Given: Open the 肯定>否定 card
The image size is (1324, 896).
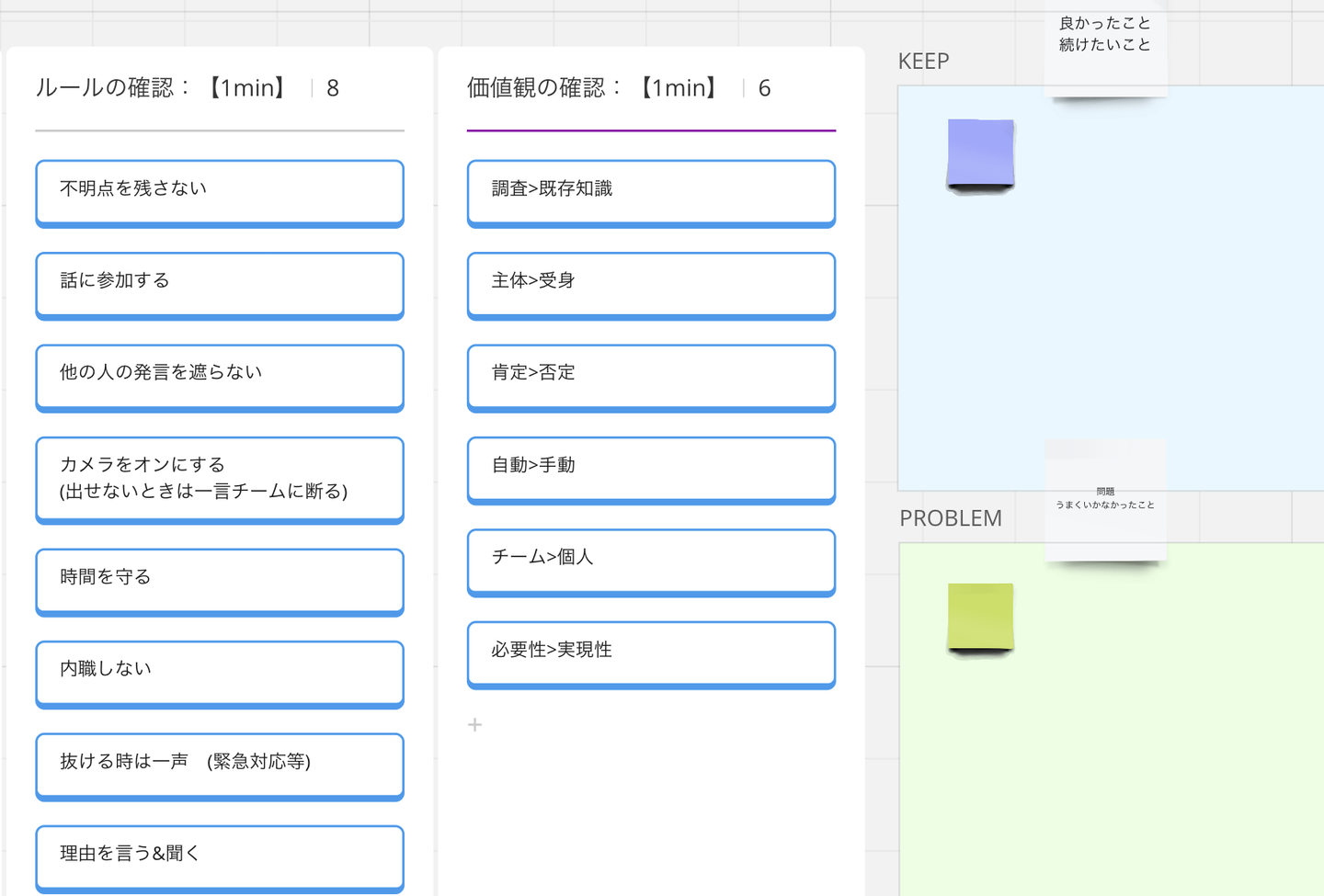Looking at the screenshot, I should click(x=651, y=375).
